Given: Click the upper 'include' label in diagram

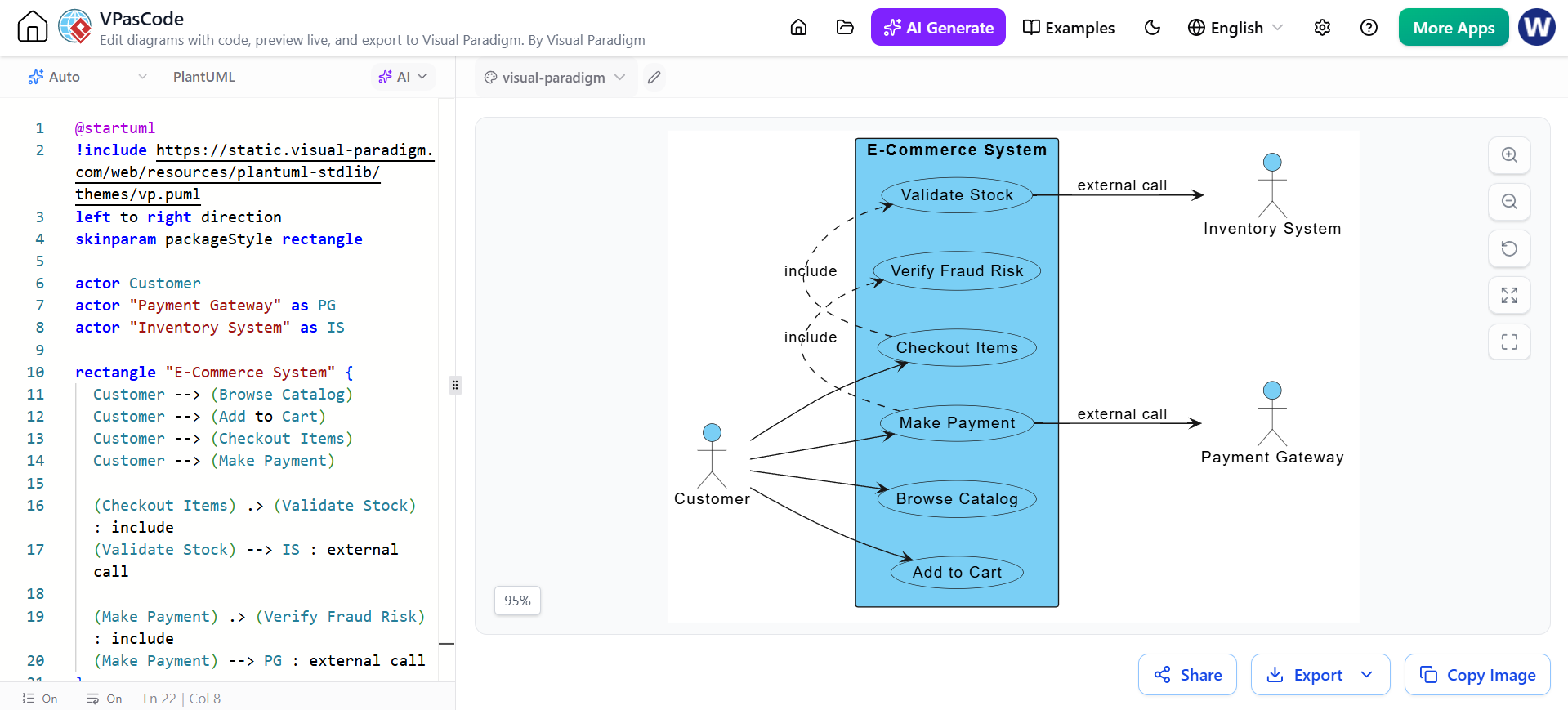Looking at the screenshot, I should pyautogui.click(x=811, y=271).
